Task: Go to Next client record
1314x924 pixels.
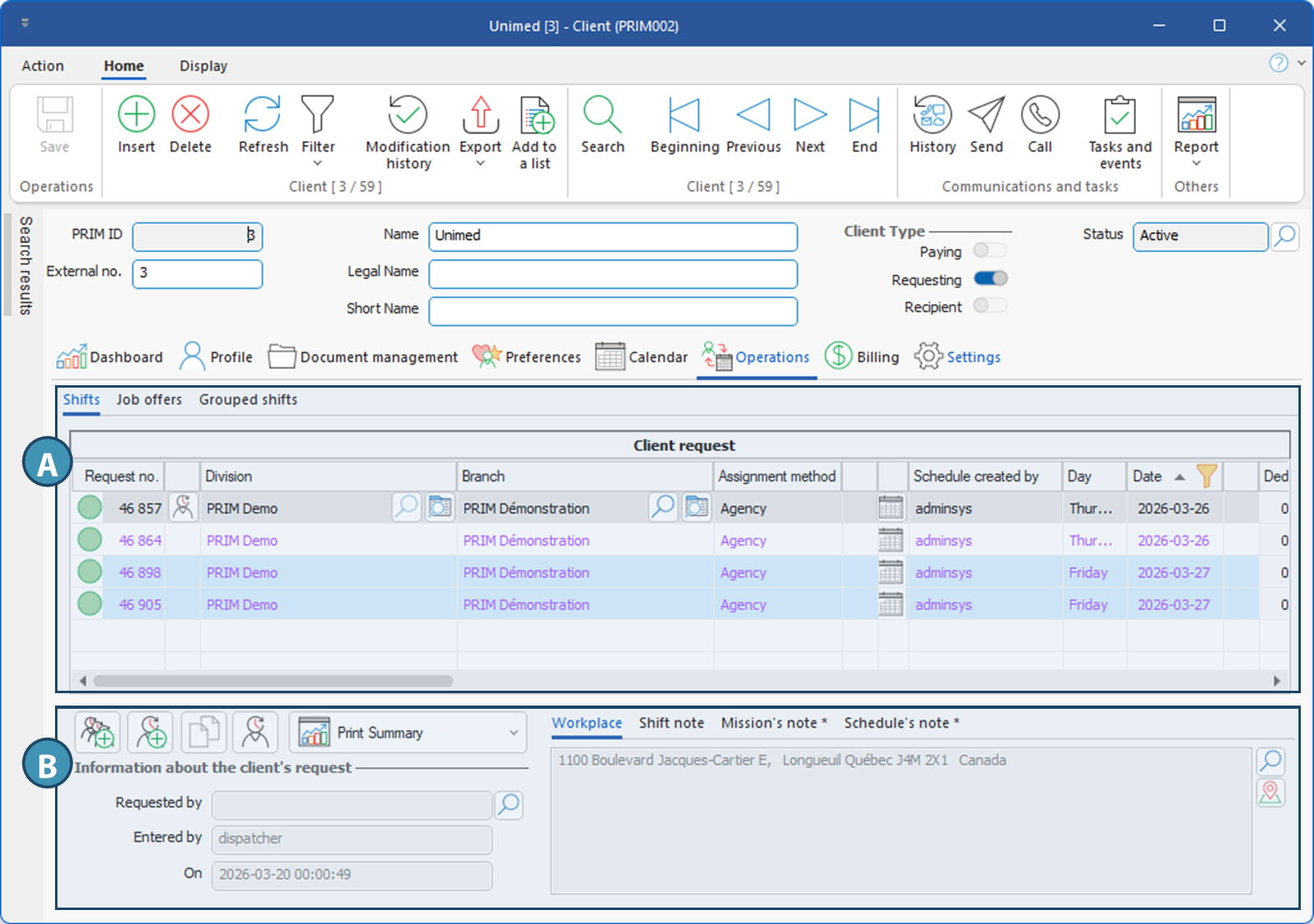Action: pyautogui.click(x=810, y=115)
